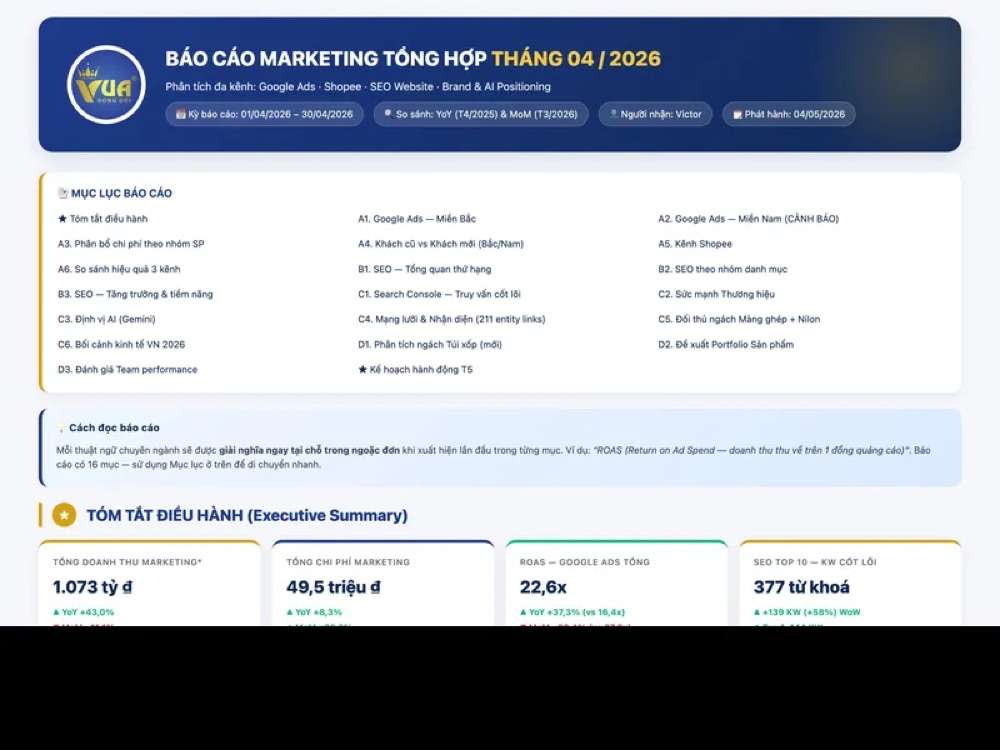This screenshot has width=1000, height=750.
Task: Click the YoY +8,3% indicator
Action: point(316,612)
